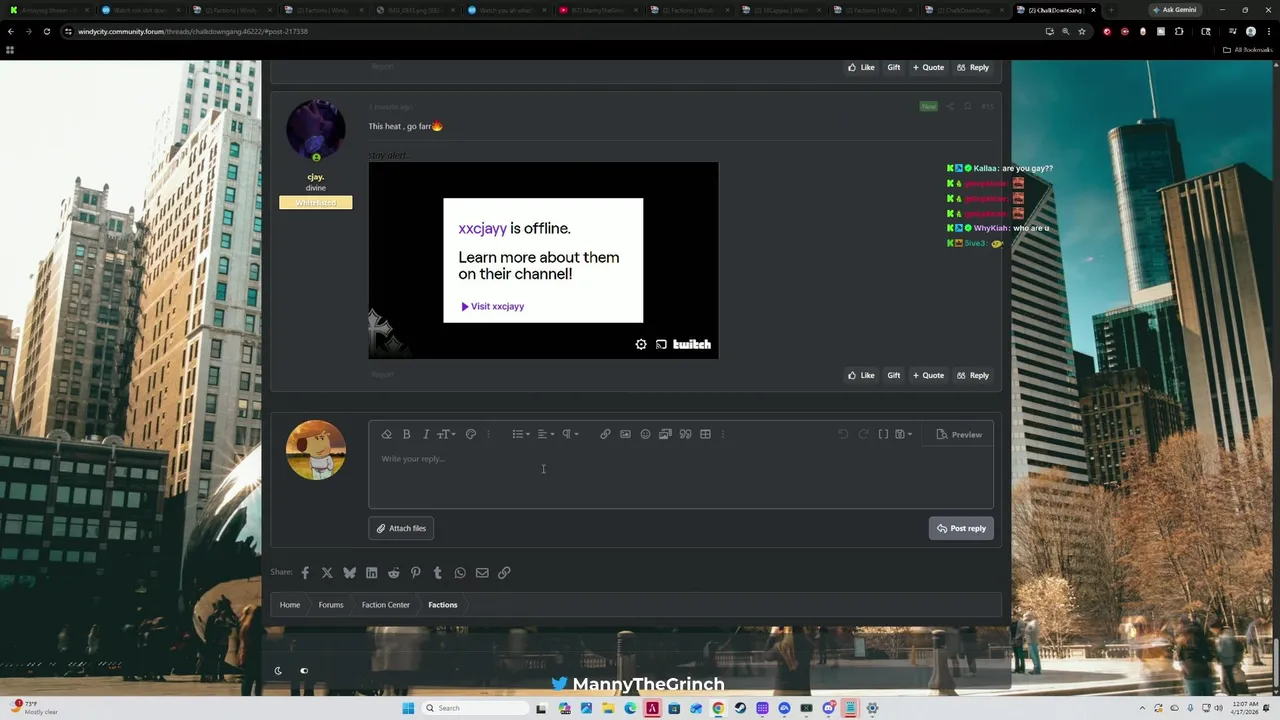Viewport: 1280px width, 720px height.
Task: Switch to the ChalkDownGang active tab
Action: (1055, 9)
